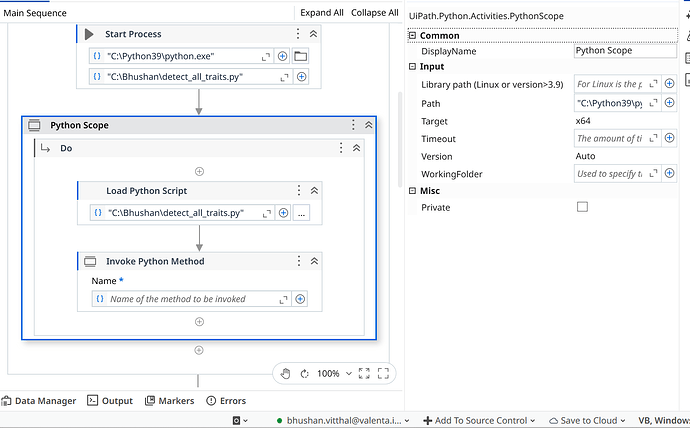
Task: Click the Path property field
Action: [x=609, y=103]
